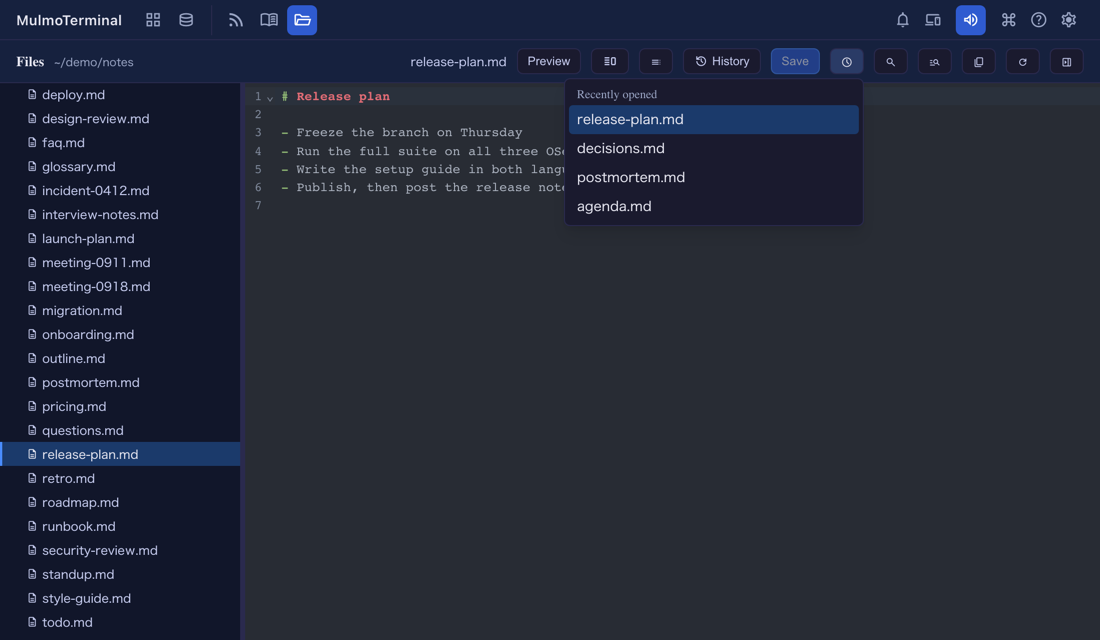Click the search magnifier icon
Screen dimensions: 1100x640
coord(890,61)
